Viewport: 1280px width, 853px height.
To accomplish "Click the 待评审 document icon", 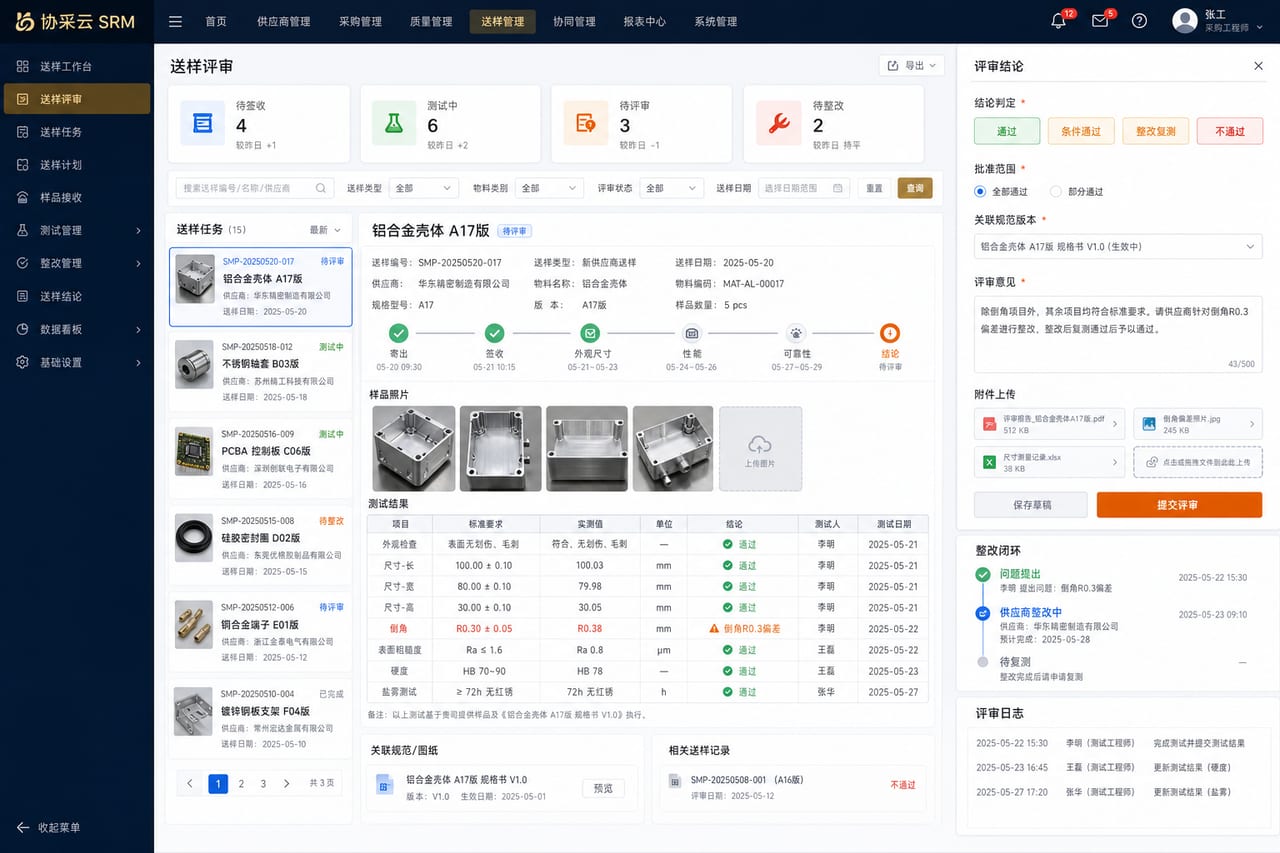I will [x=586, y=122].
